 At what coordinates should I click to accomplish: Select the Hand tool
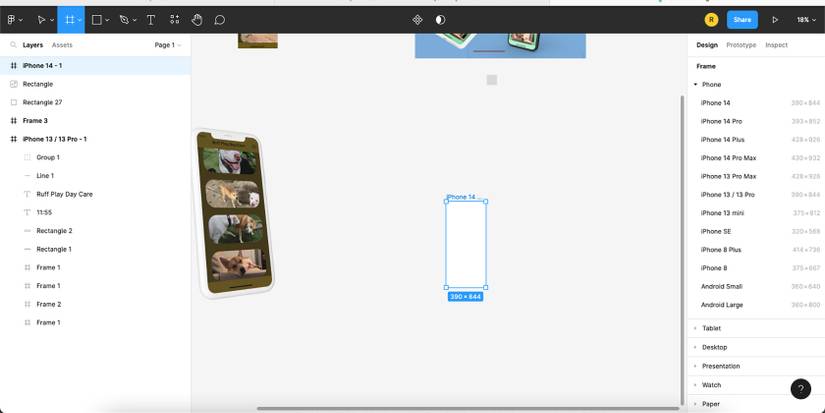point(197,20)
